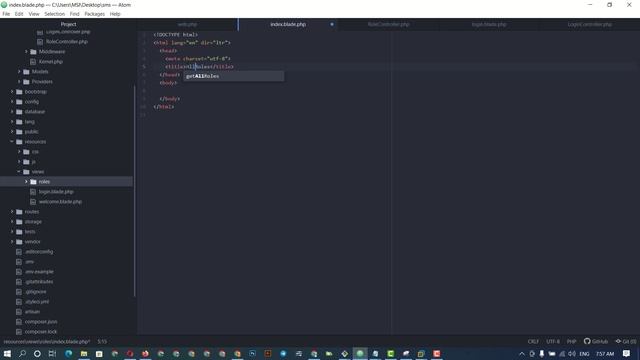
Task: Open Kernel.php in the project tree
Action: (51, 62)
